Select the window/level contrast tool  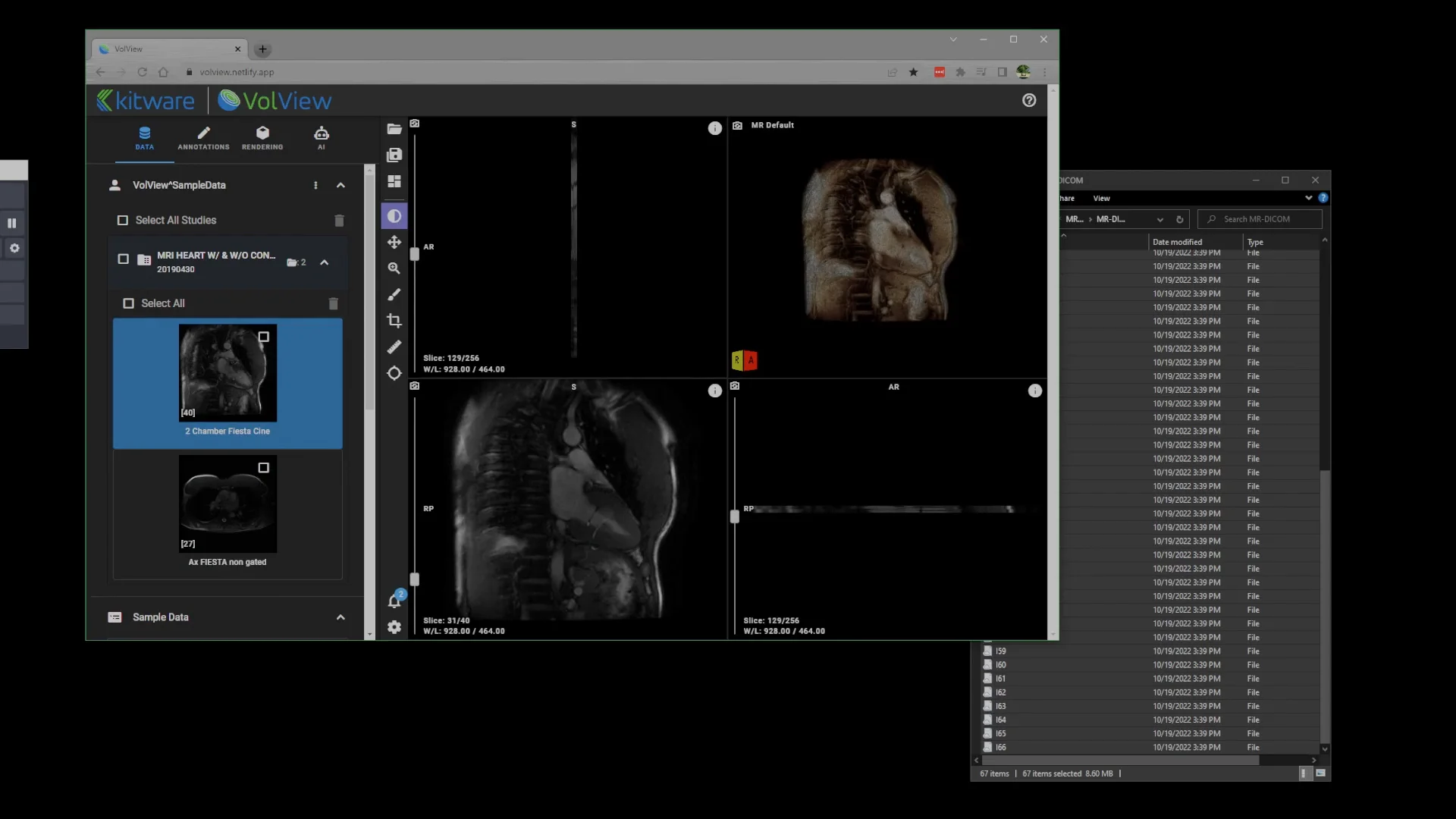pos(394,216)
